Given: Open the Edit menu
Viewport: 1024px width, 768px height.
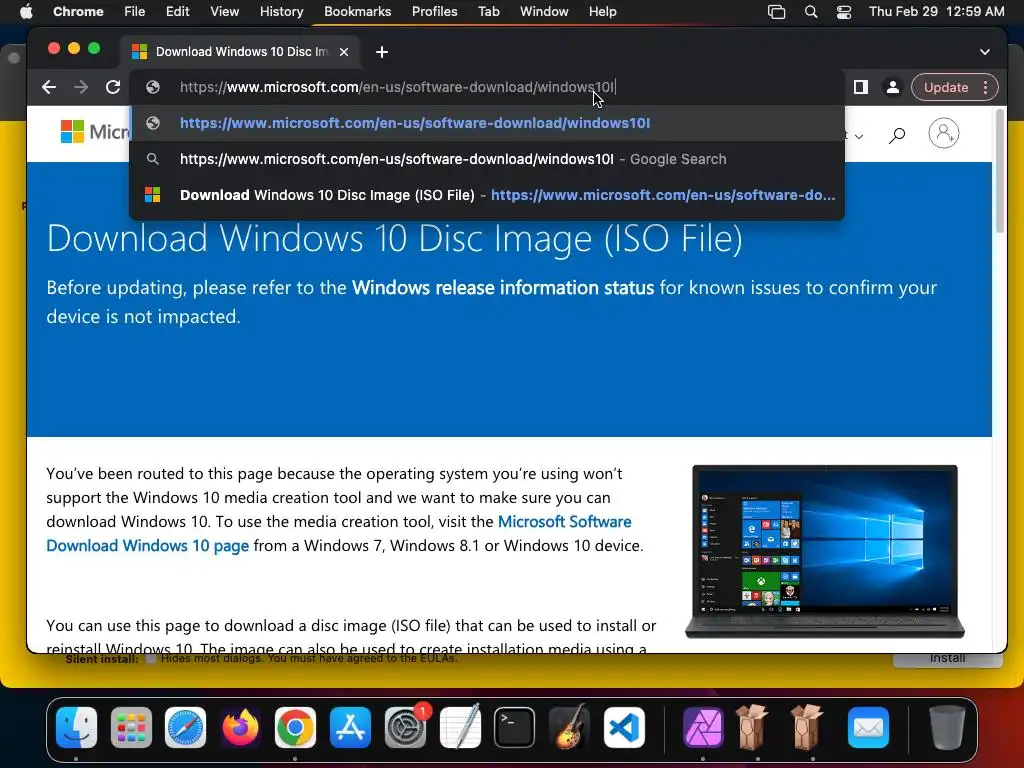Looking at the screenshot, I should pyautogui.click(x=177, y=11).
